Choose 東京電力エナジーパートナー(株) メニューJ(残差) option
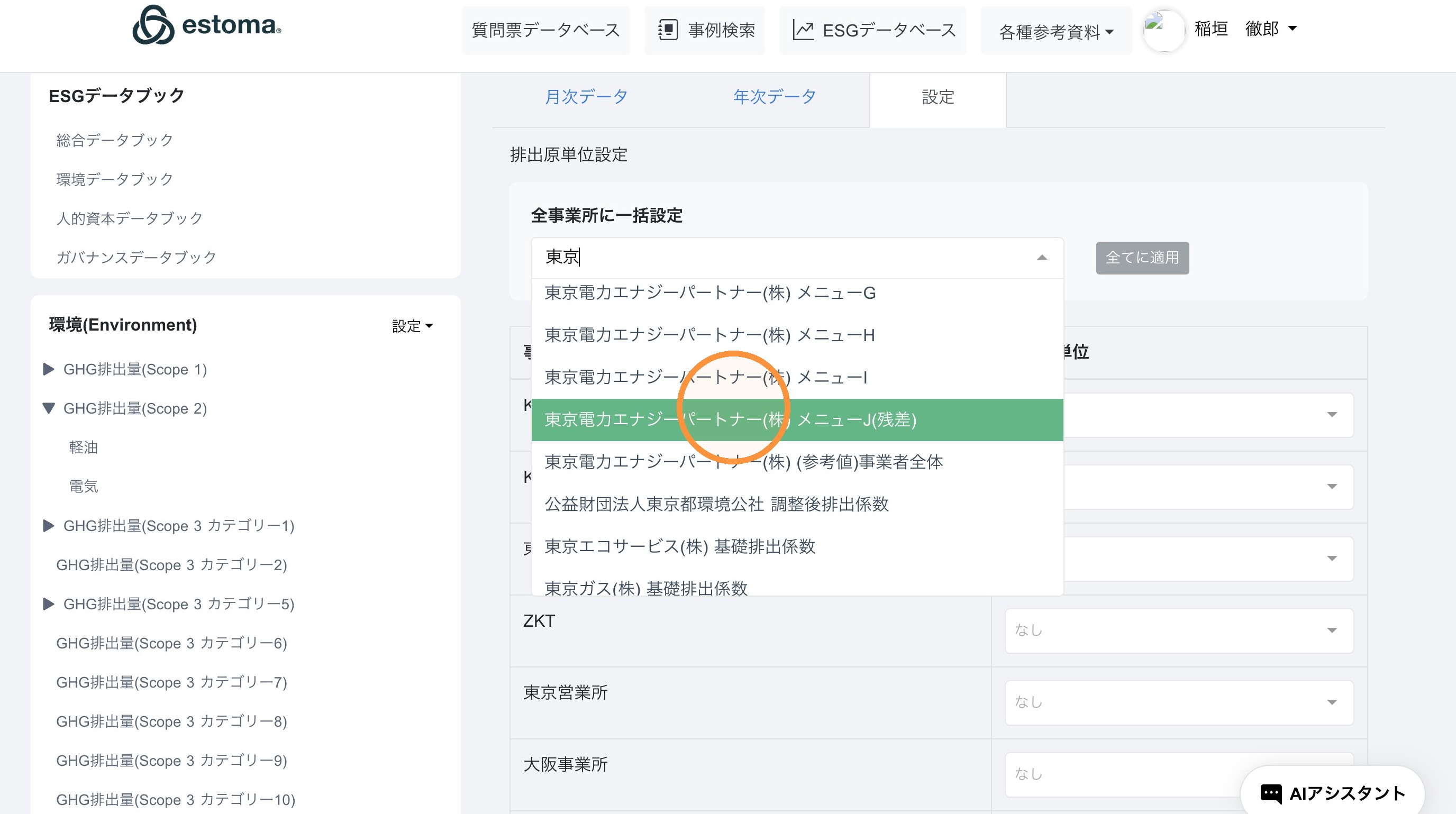Viewport: 1456px width, 814px height. [797, 420]
